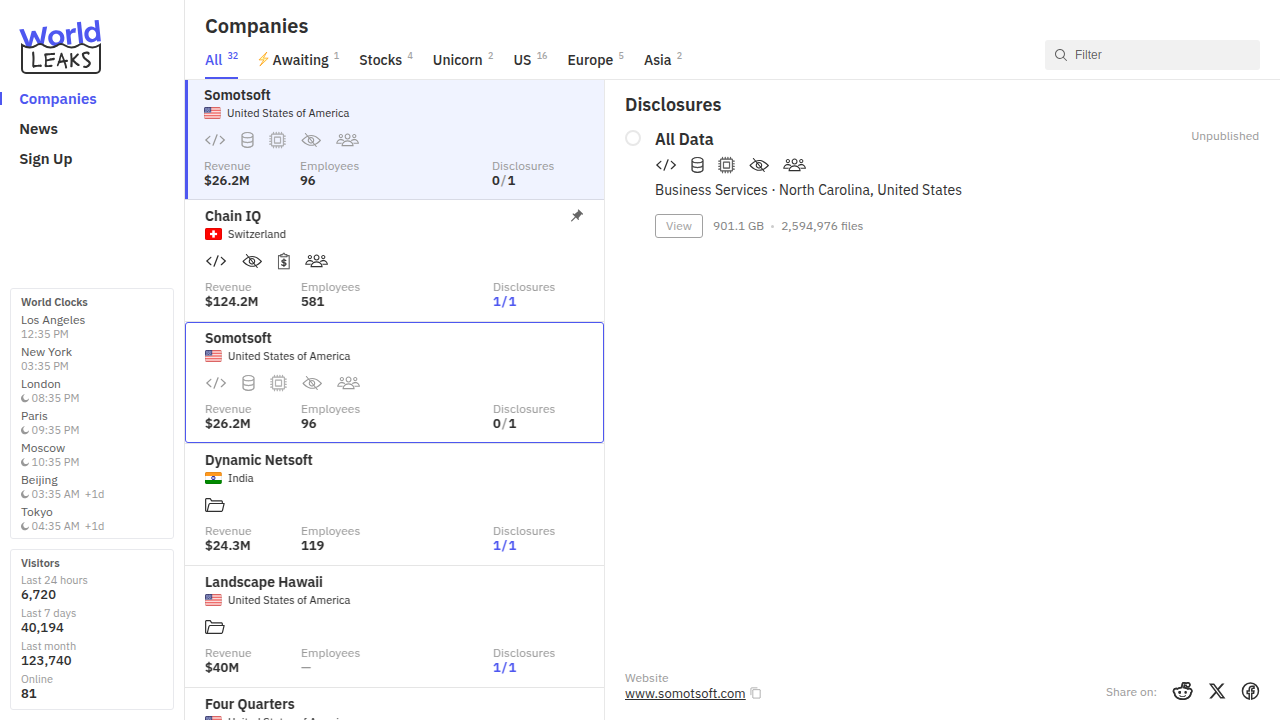Click the India flag on Dynamic Netsoft
Viewport: 1280px width, 720px height.
tap(213, 478)
